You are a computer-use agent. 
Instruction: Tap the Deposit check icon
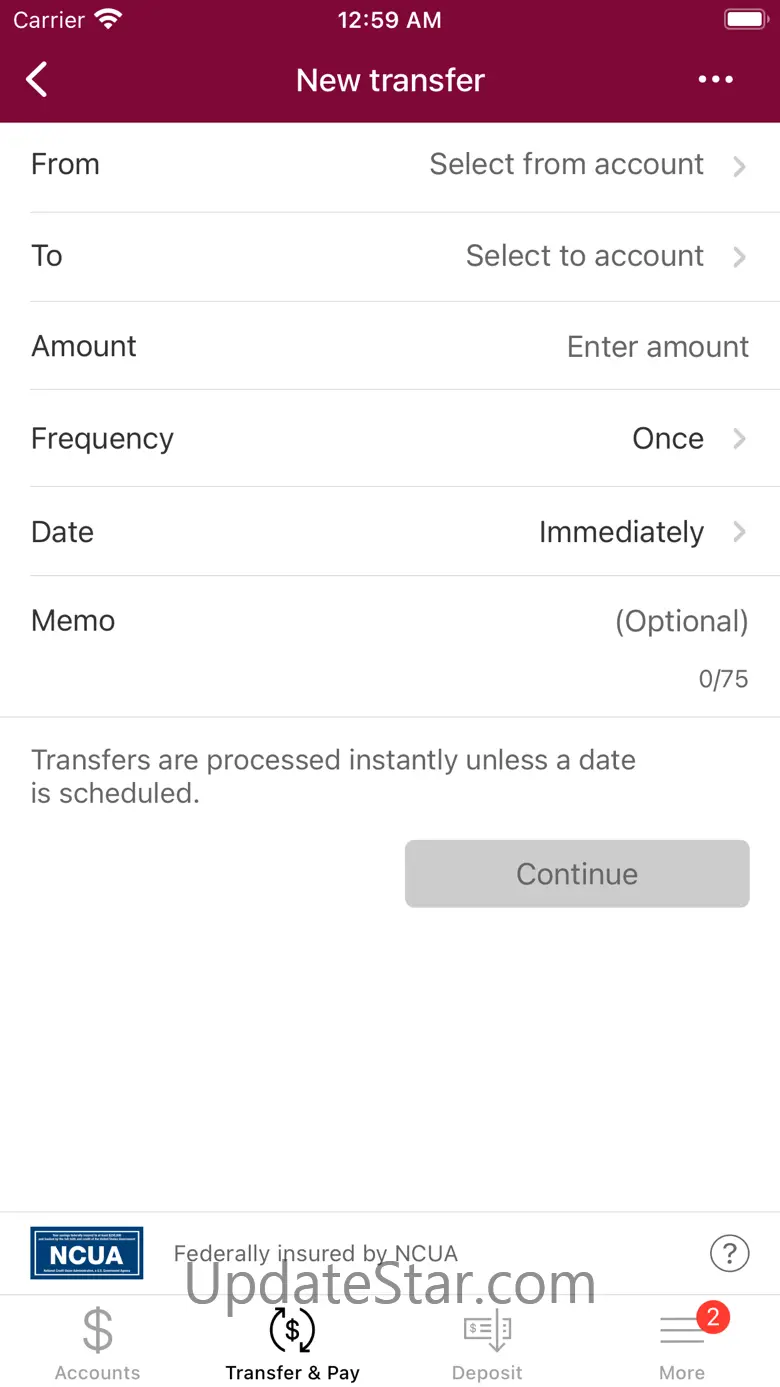click(487, 1330)
